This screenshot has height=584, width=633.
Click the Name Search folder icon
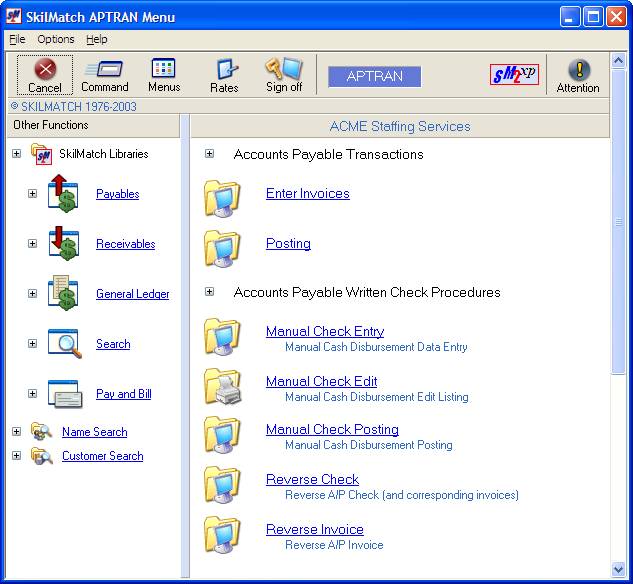click(42, 431)
